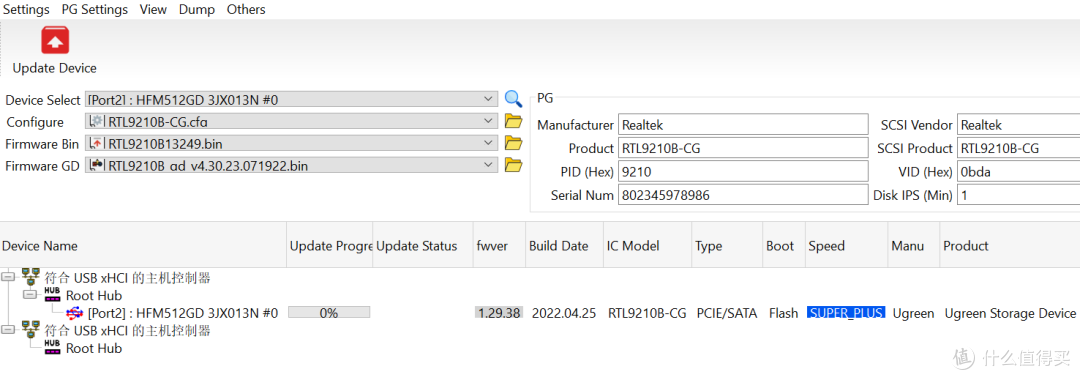Collapse the first xHCI host controller node
1080x380 pixels.
pyautogui.click(x=8, y=277)
